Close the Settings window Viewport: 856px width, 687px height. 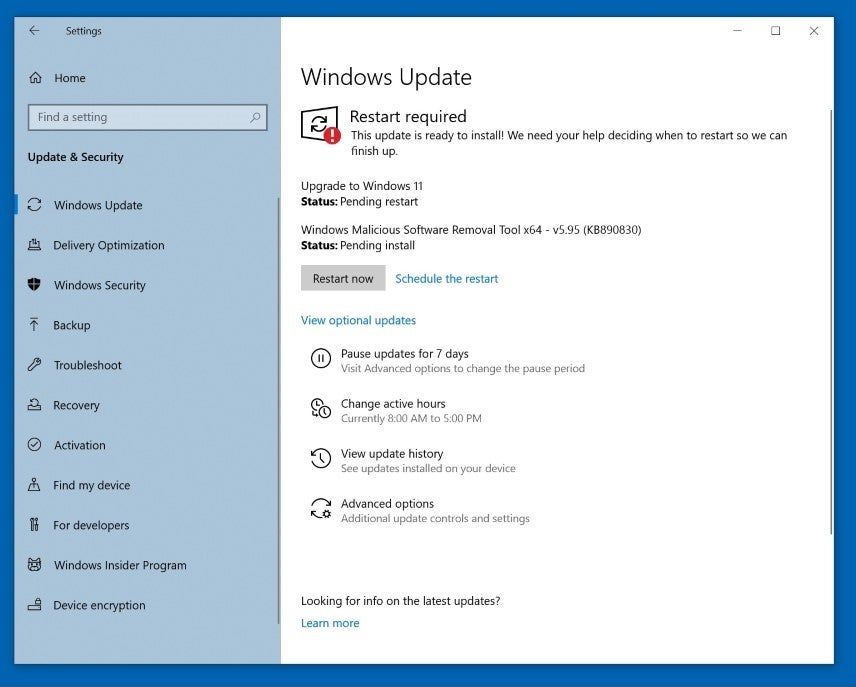813,31
